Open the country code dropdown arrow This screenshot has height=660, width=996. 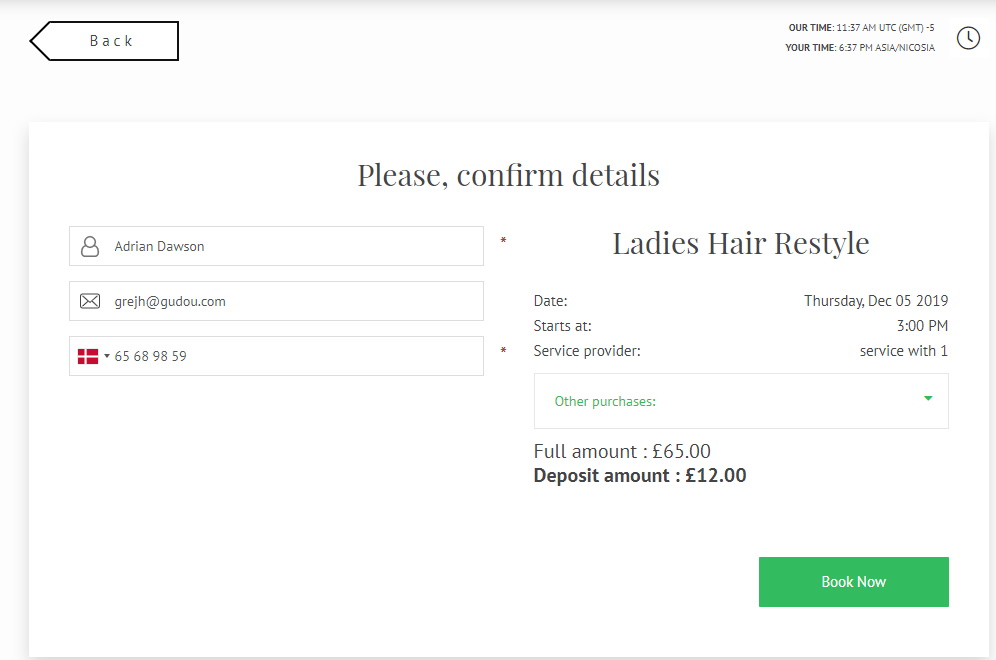click(x=107, y=356)
